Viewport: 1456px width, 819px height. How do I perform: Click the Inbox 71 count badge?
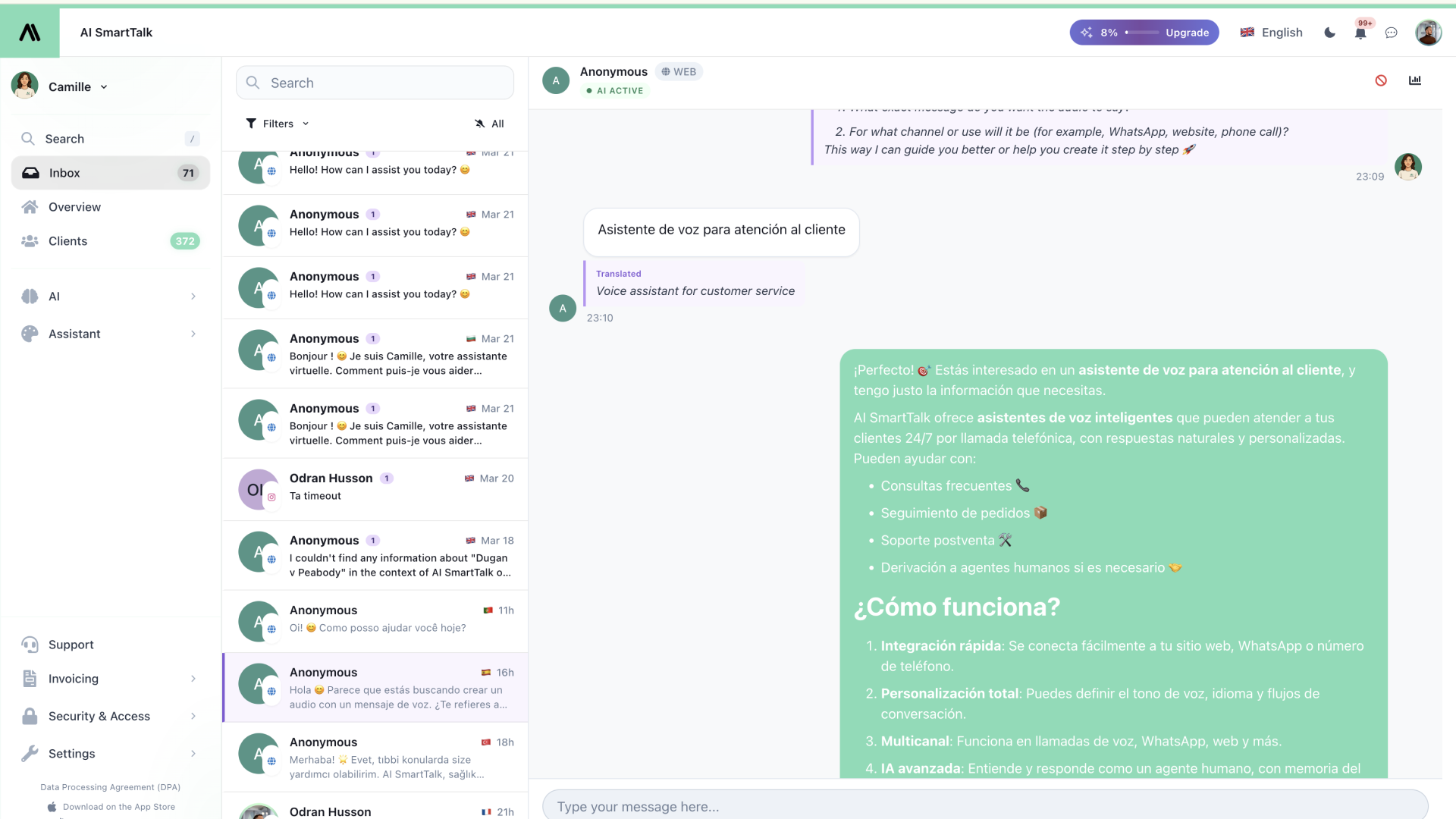coord(188,173)
